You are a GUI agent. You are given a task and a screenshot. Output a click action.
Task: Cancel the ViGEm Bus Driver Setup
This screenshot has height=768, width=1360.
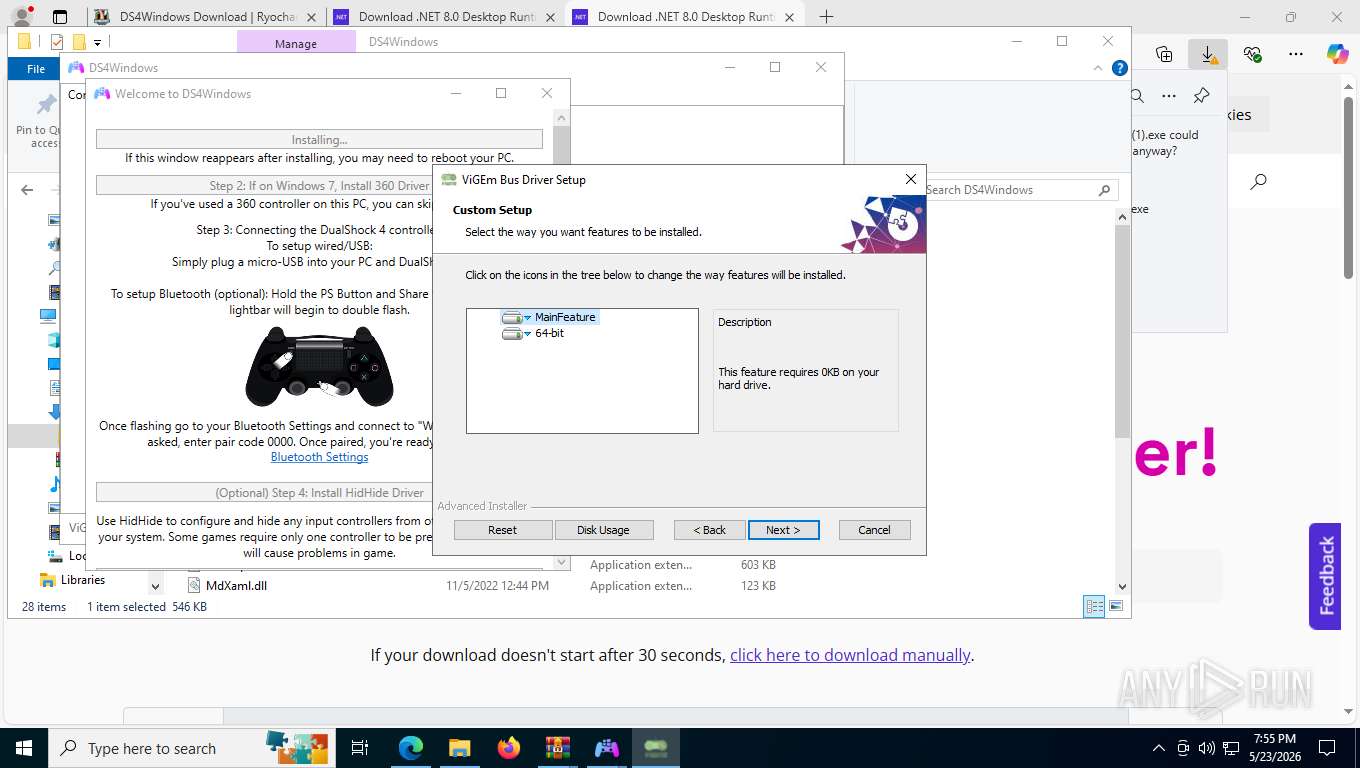tap(874, 530)
